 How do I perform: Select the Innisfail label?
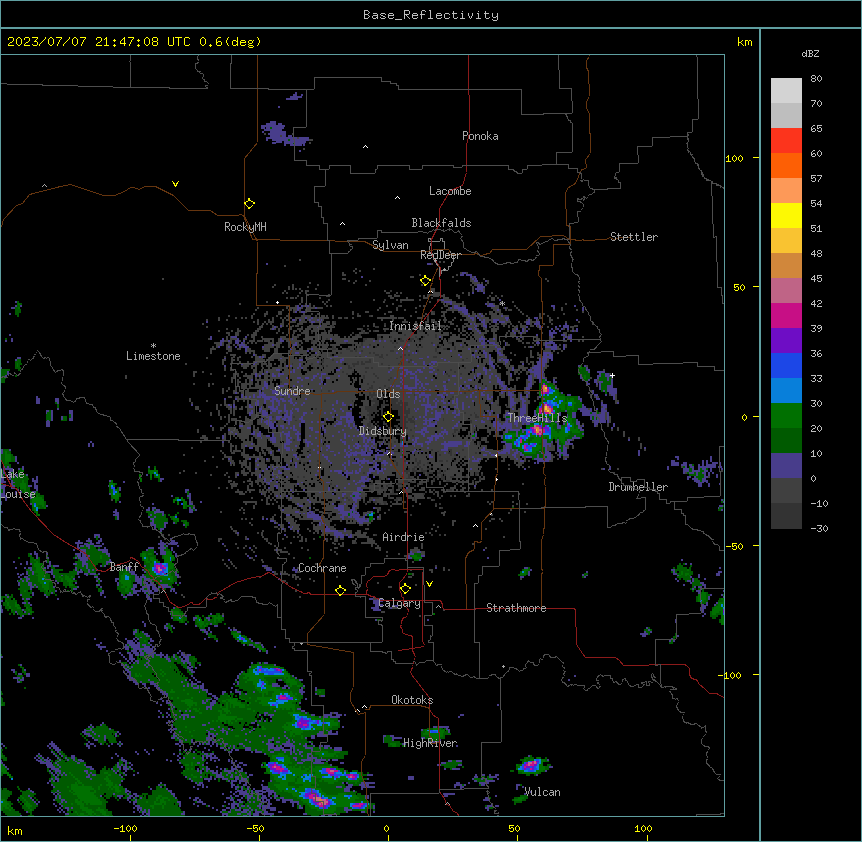pyautogui.click(x=415, y=326)
